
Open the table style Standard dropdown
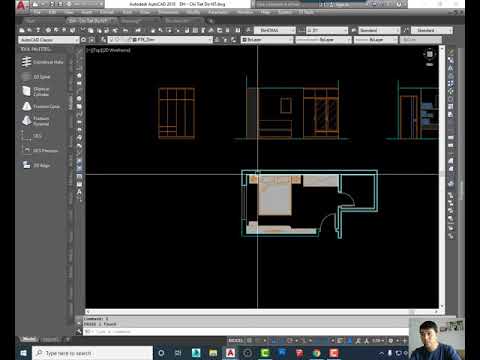click(x=379, y=30)
